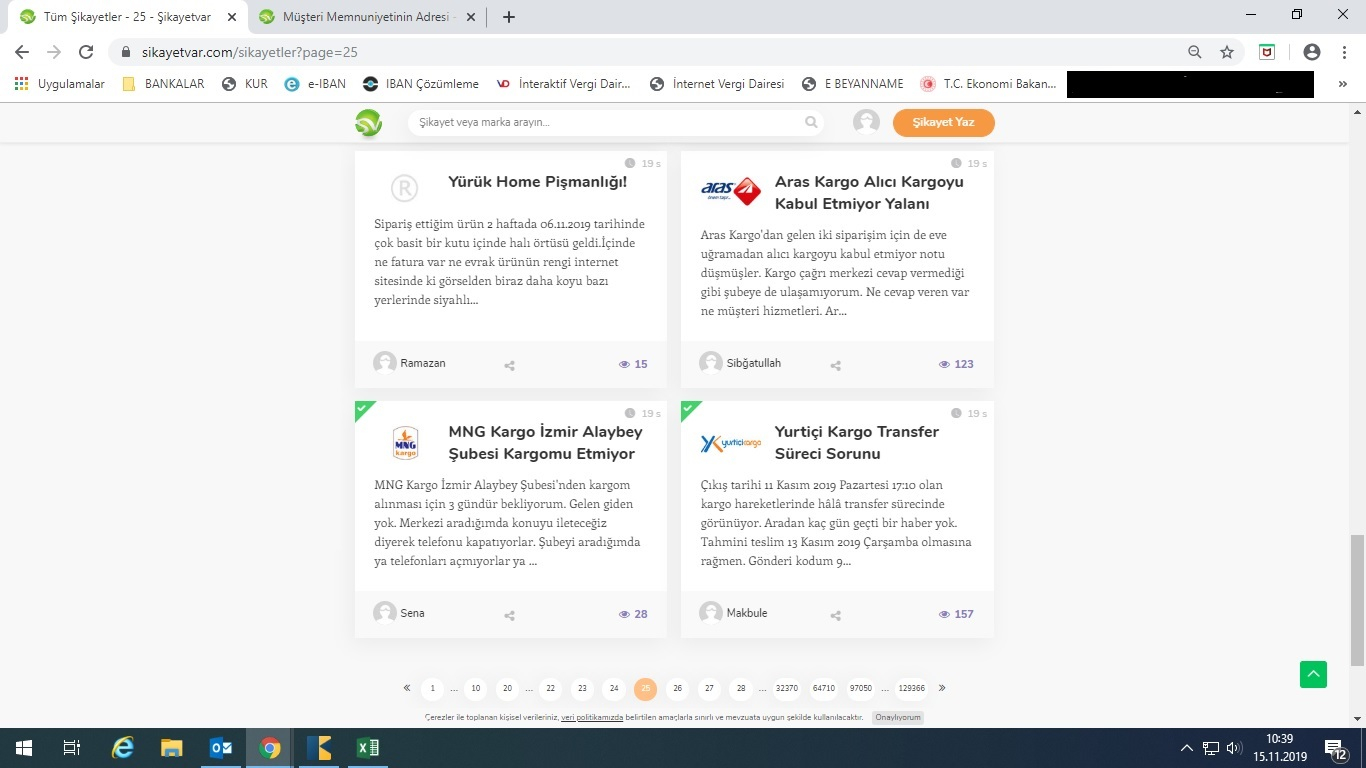Image resolution: width=1366 pixels, height=768 pixels.
Task: Open the İnternet Vergi Dairesi bookmark
Action: pyautogui.click(x=717, y=84)
